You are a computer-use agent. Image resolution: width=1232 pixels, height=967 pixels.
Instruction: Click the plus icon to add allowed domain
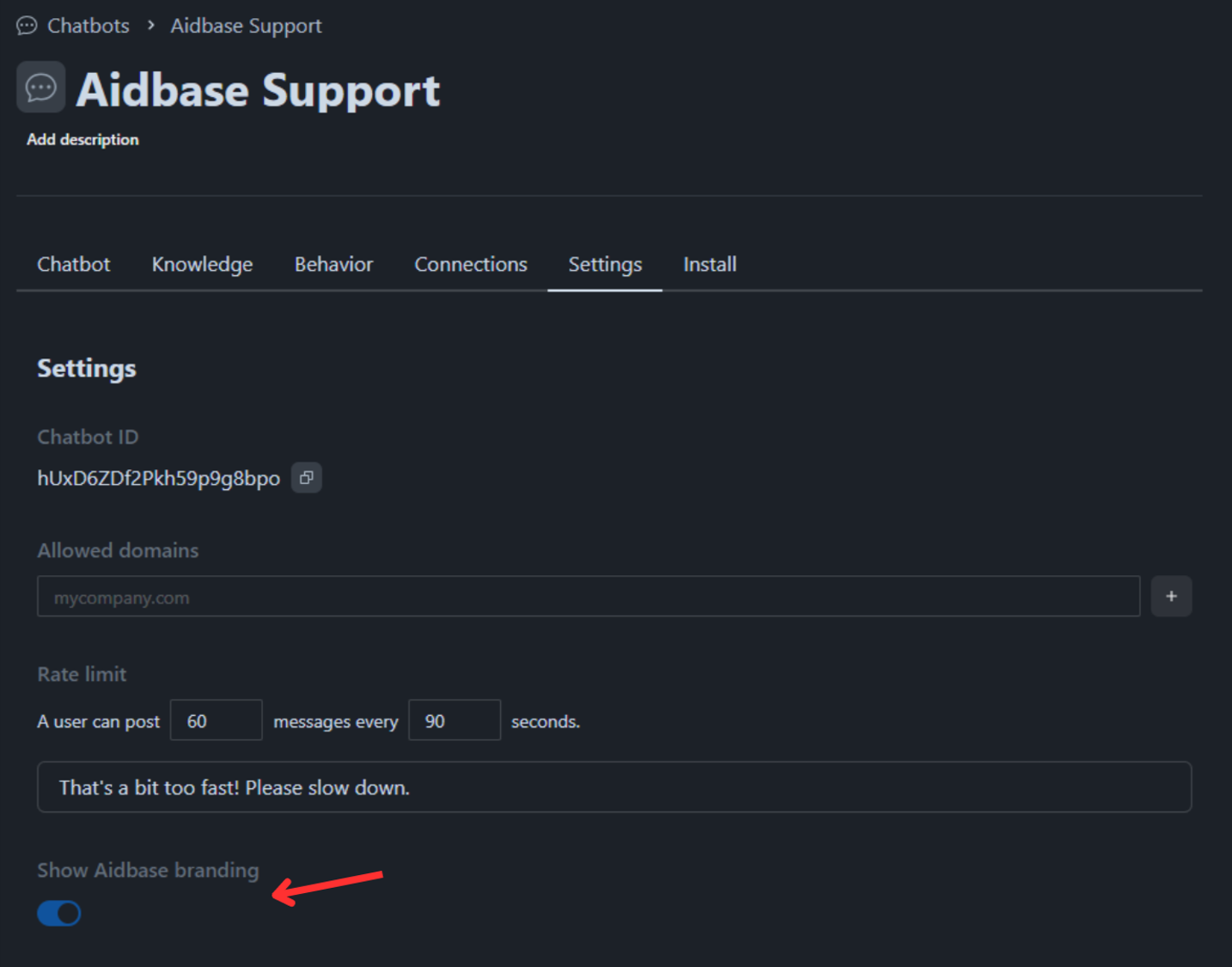click(x=1171, y=596)
